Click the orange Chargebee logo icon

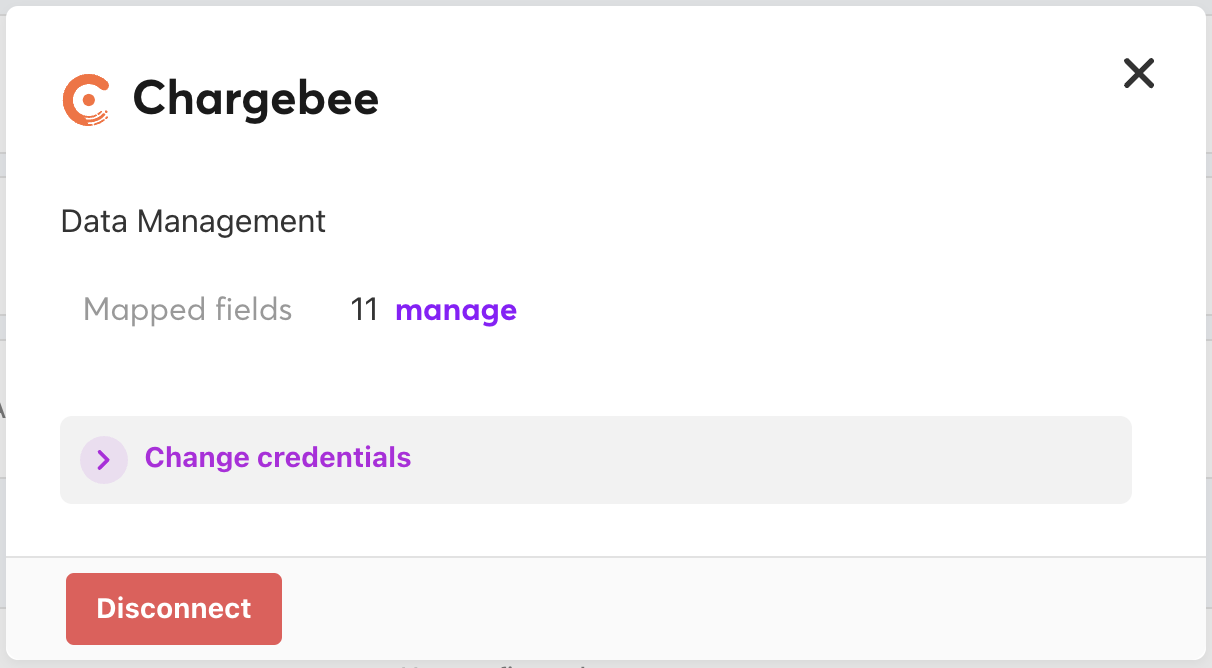click(x=86, y=100)
